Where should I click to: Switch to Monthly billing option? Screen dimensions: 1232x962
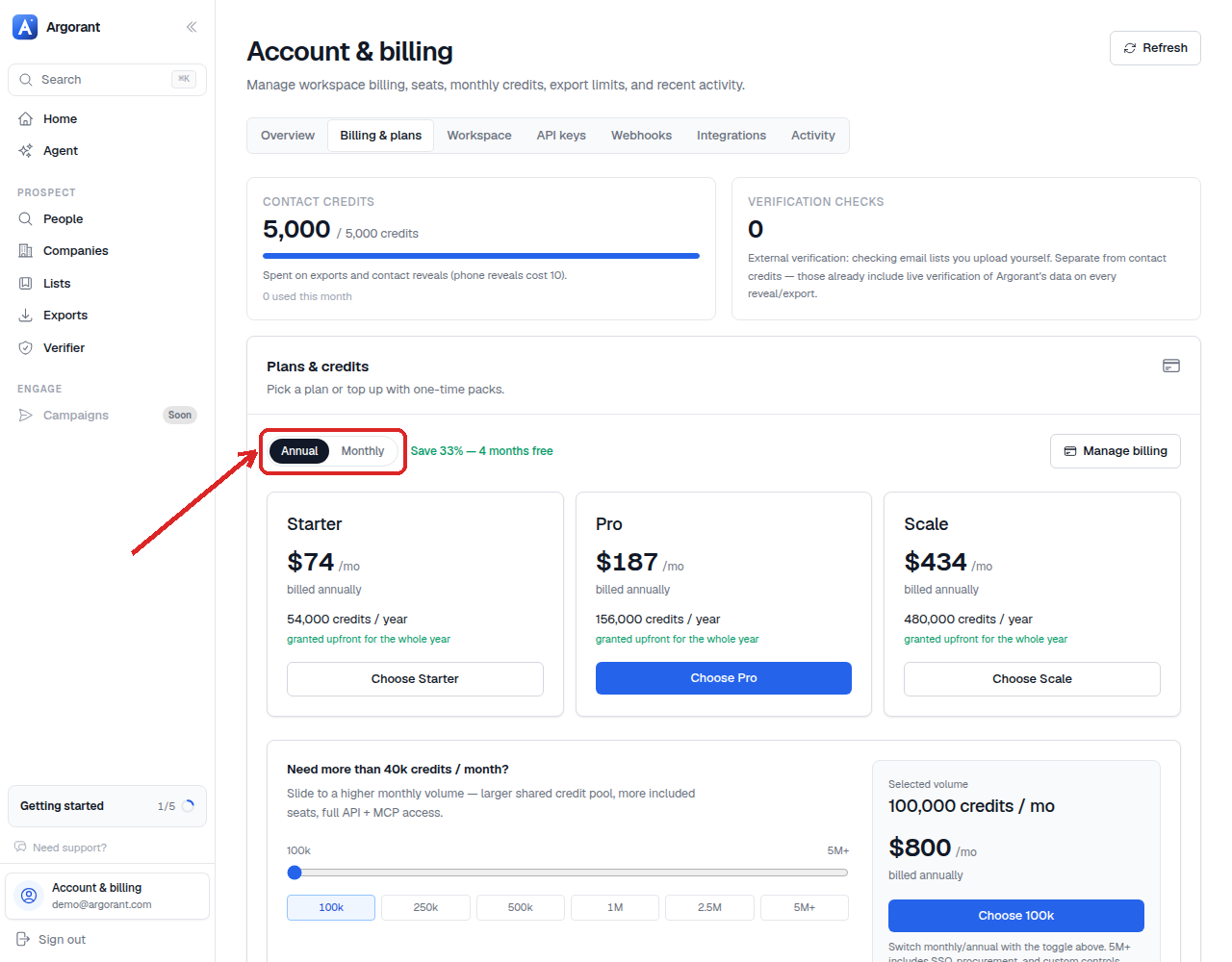(x=363, y=451)
